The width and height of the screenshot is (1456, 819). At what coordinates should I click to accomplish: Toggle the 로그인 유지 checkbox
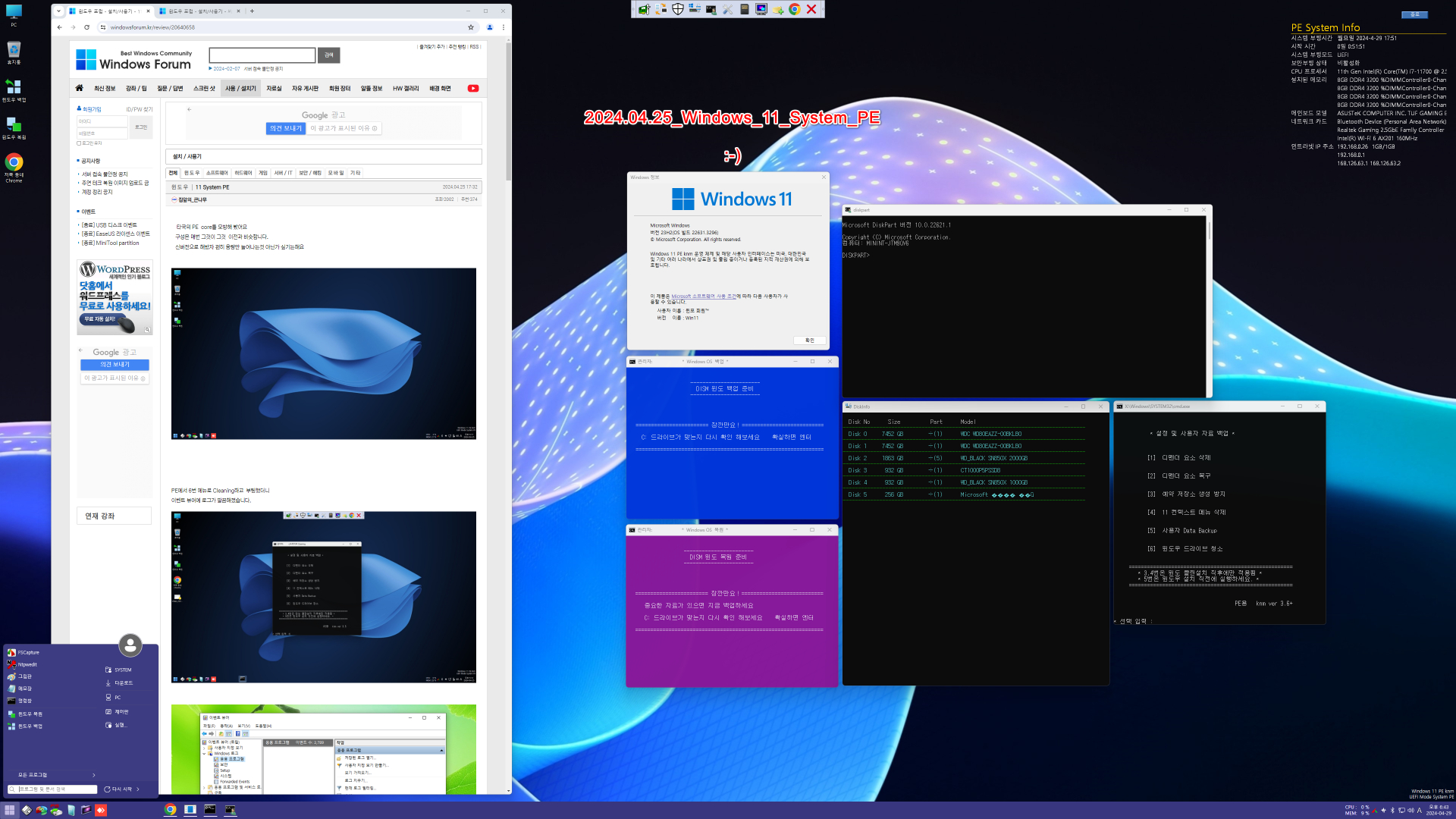click(79, 143)
